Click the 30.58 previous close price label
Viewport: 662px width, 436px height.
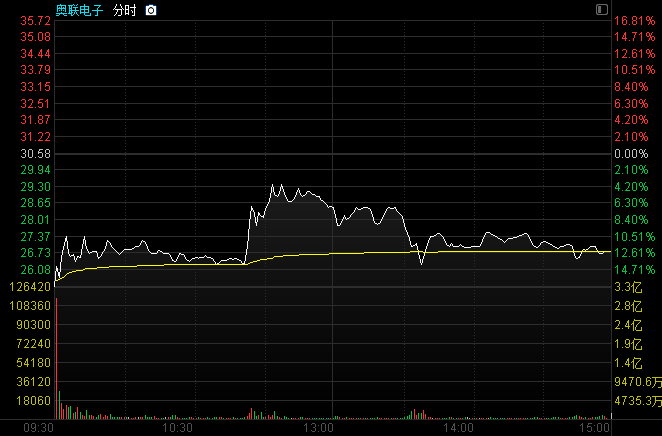pos(35,154)
